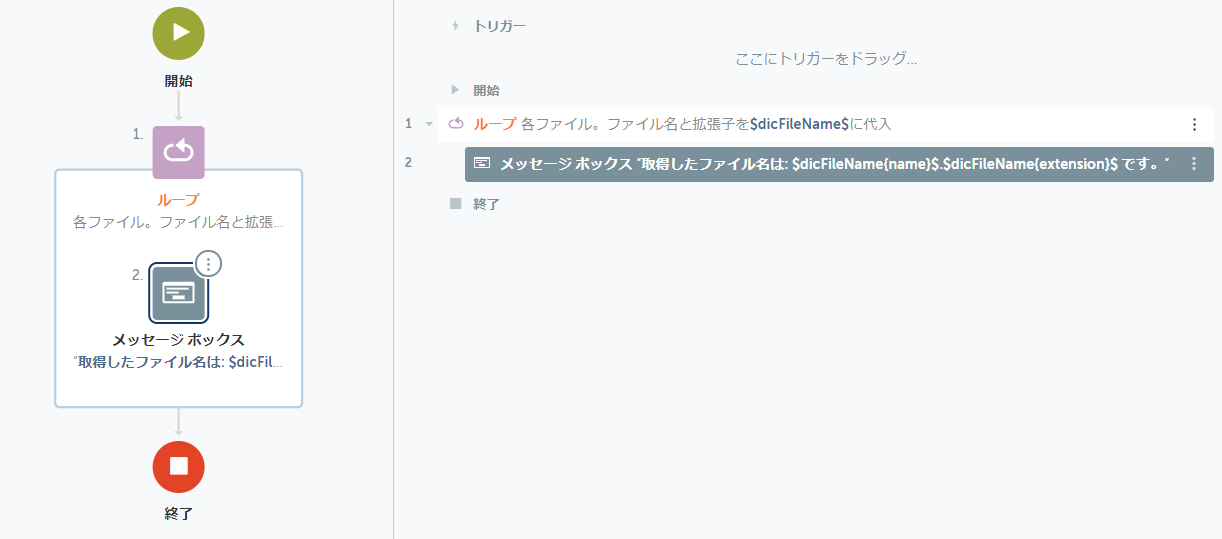This screenshot has width=1222, height=539.
Task: Select the メッセージ ボックス row in action list
Action: point(839,164)
